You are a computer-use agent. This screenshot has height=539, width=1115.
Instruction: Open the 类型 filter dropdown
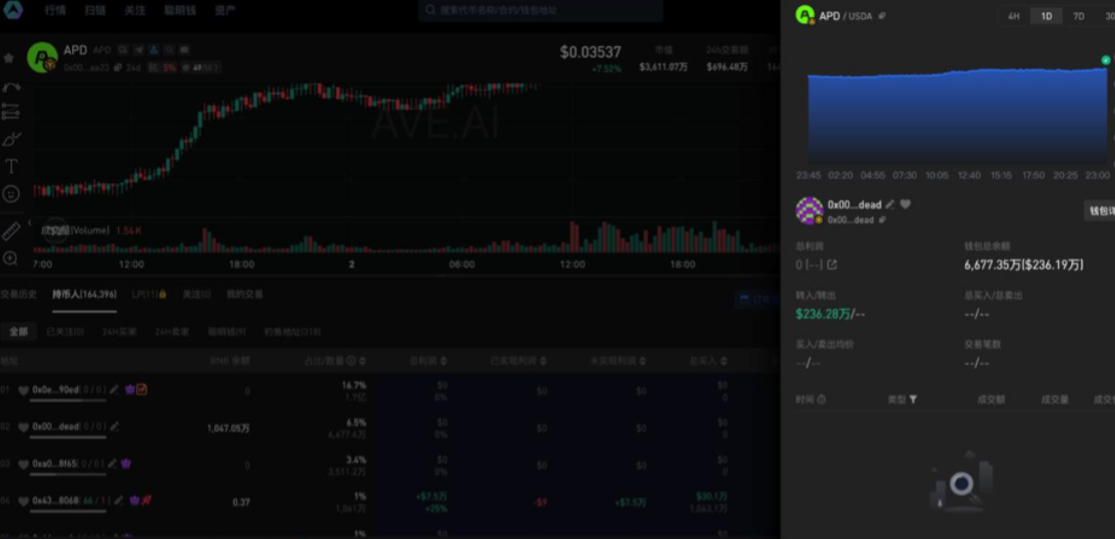coord(912,399)
